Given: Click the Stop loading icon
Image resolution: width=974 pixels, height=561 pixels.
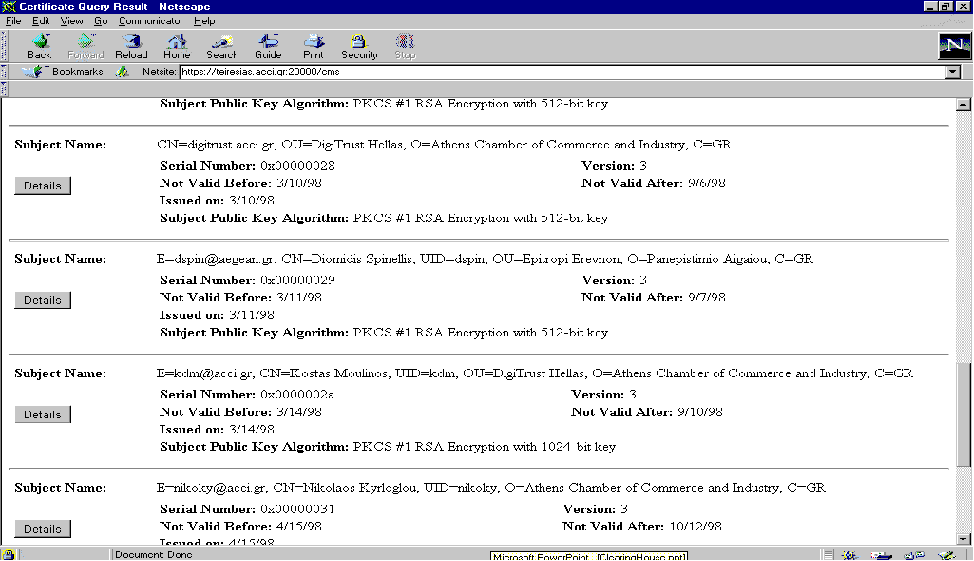Looking at the screenshot, I should tap(404, 46).
